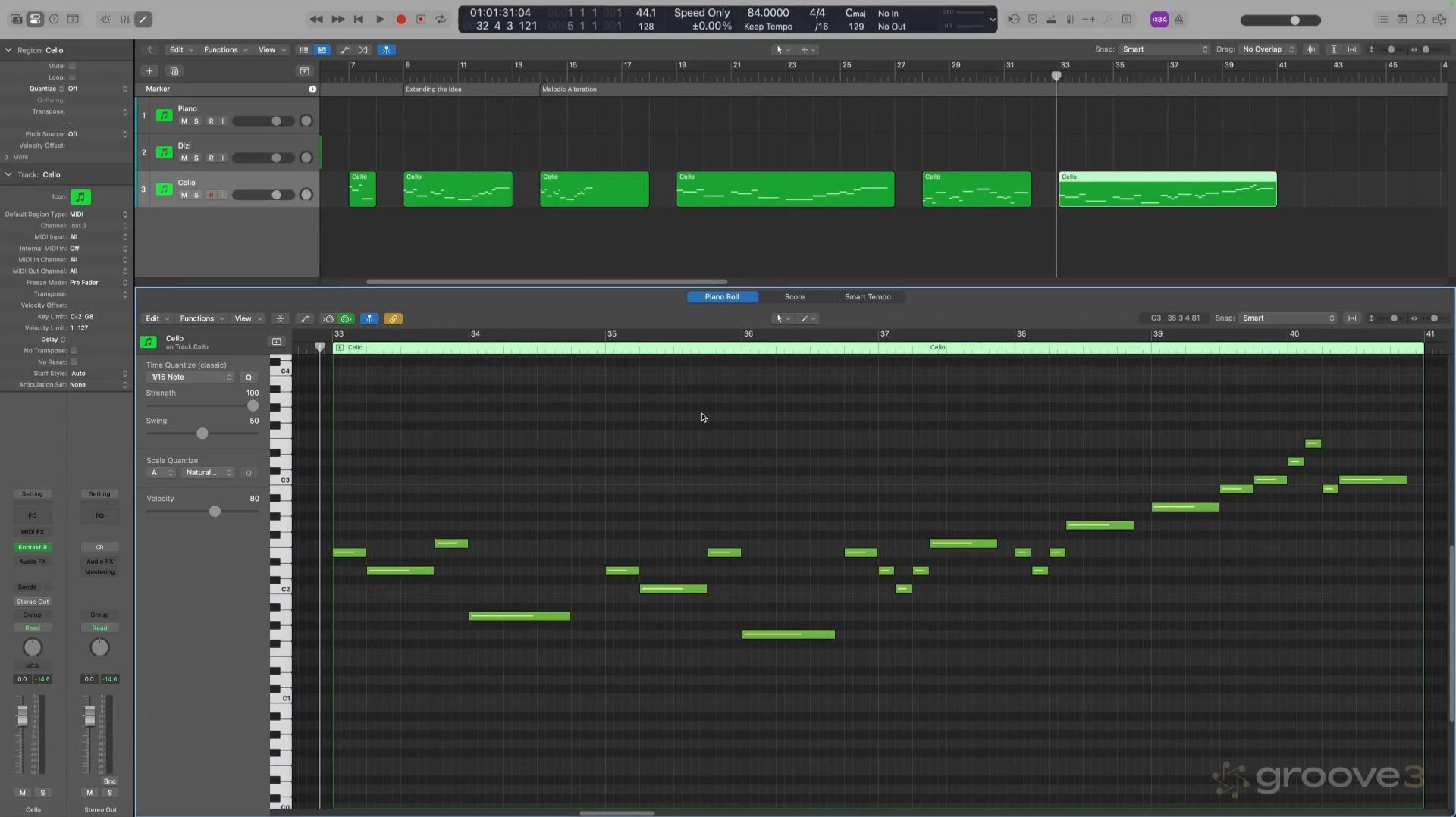This screenshot has height=817, width=1456.
Task: Open the Piano Roll Edit menu
Action: 157,319
